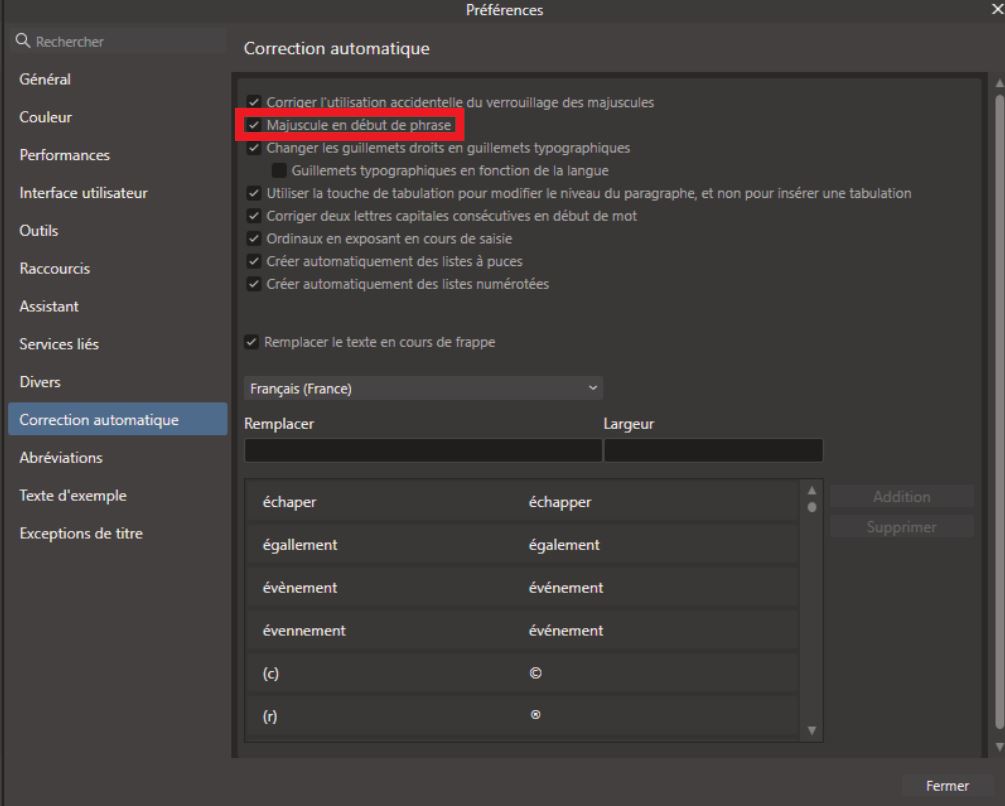Click the replacement list scroll down arrow

point(812,730)
